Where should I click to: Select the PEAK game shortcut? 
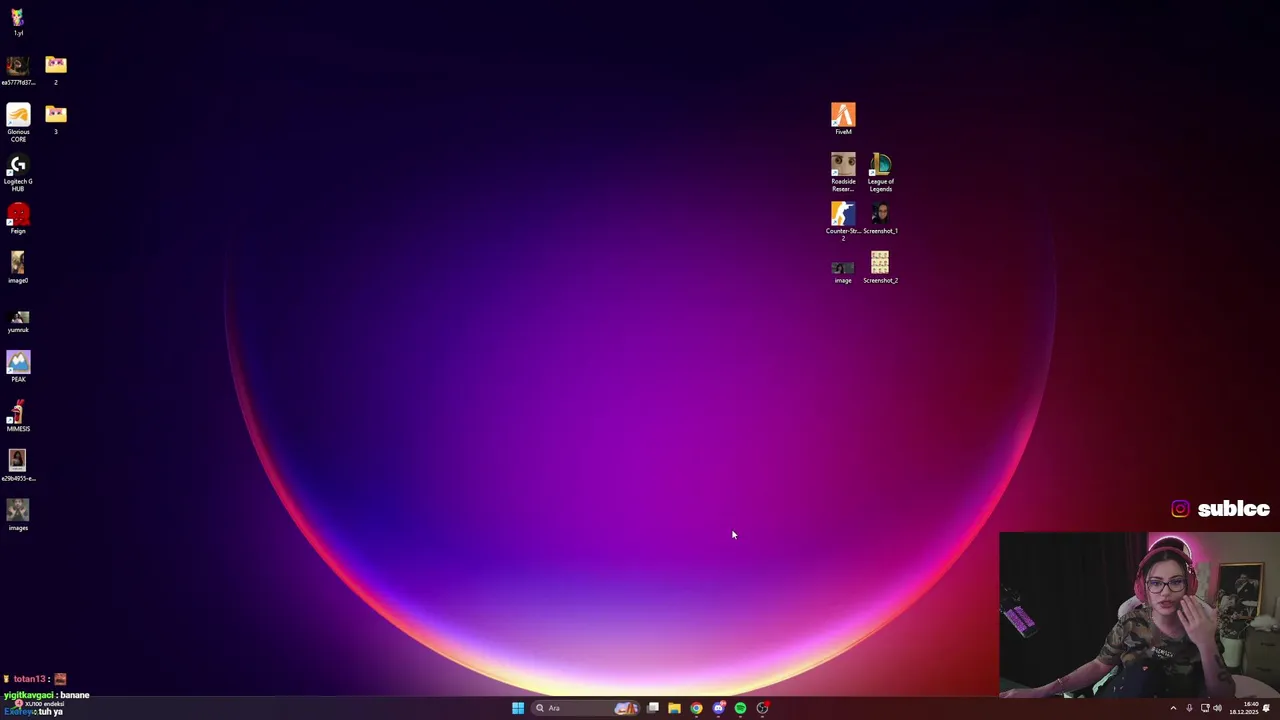pyautogui.click(x=18, y=367)
